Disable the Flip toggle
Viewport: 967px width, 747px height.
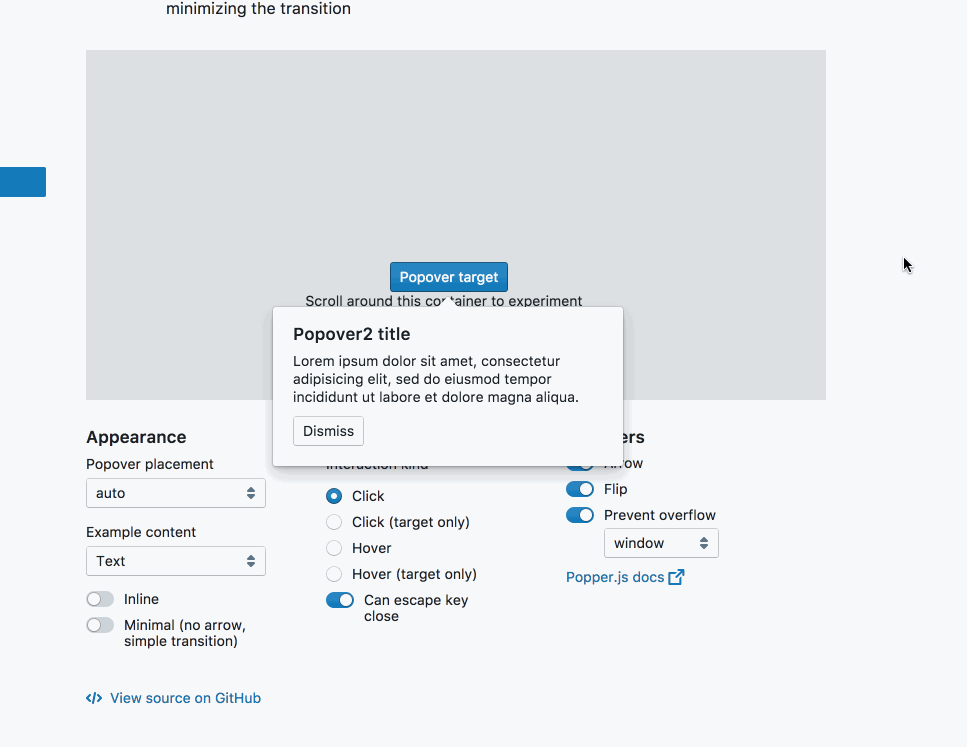(x=580, y=489)
